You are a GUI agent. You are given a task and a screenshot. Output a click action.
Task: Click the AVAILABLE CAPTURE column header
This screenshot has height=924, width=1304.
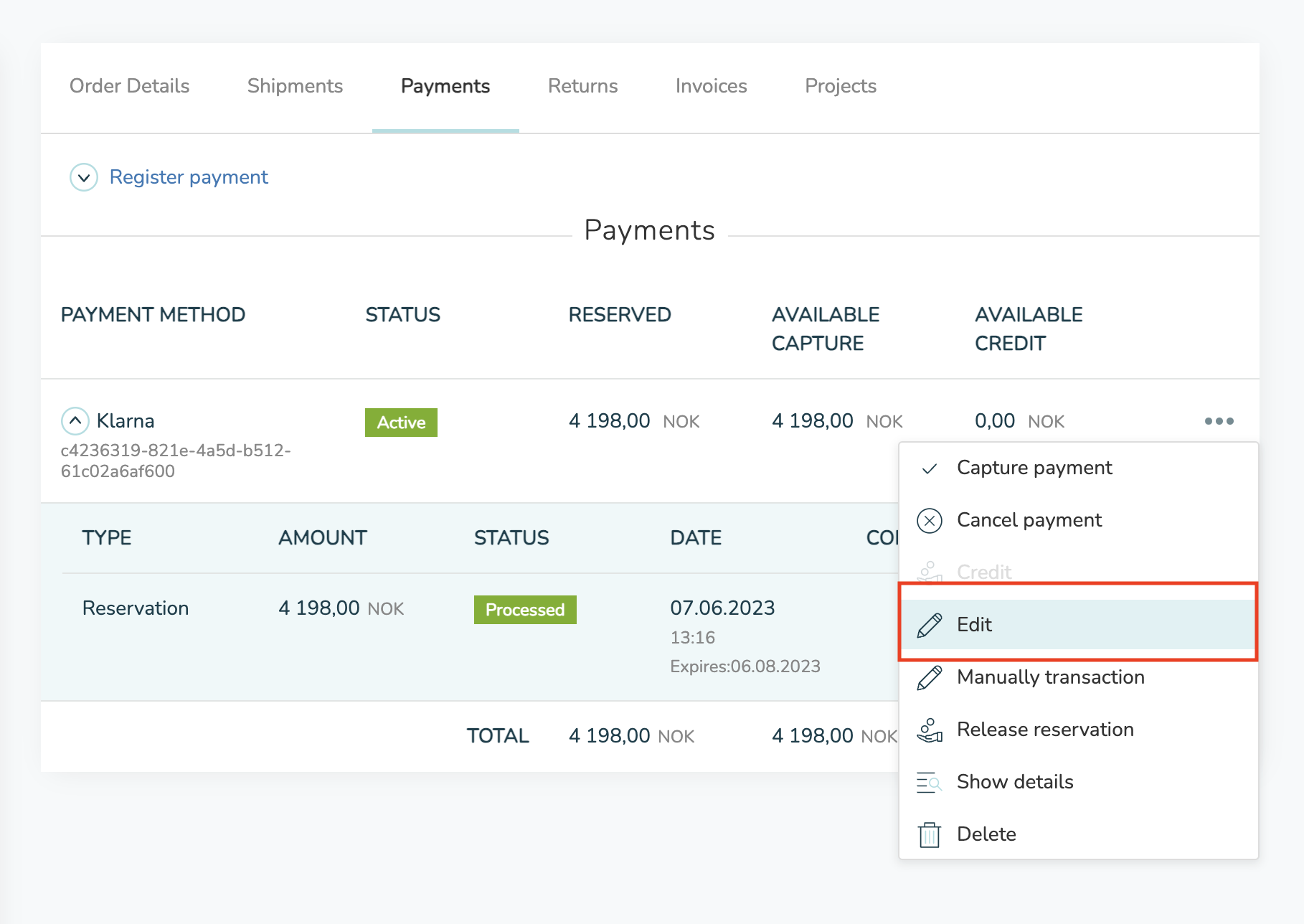[x=826, y=329]
